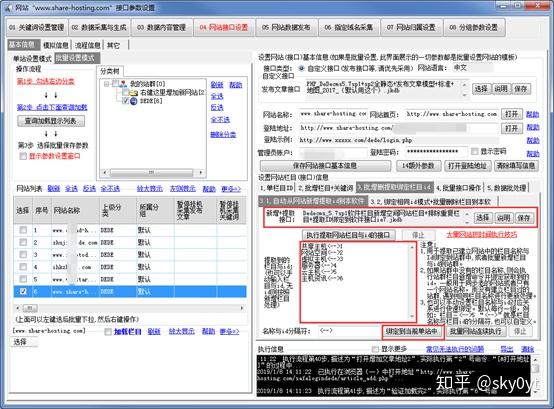554x409 pixels.
Task: Click 保存网站接口基本信息 button
Action: click(325, 165)
